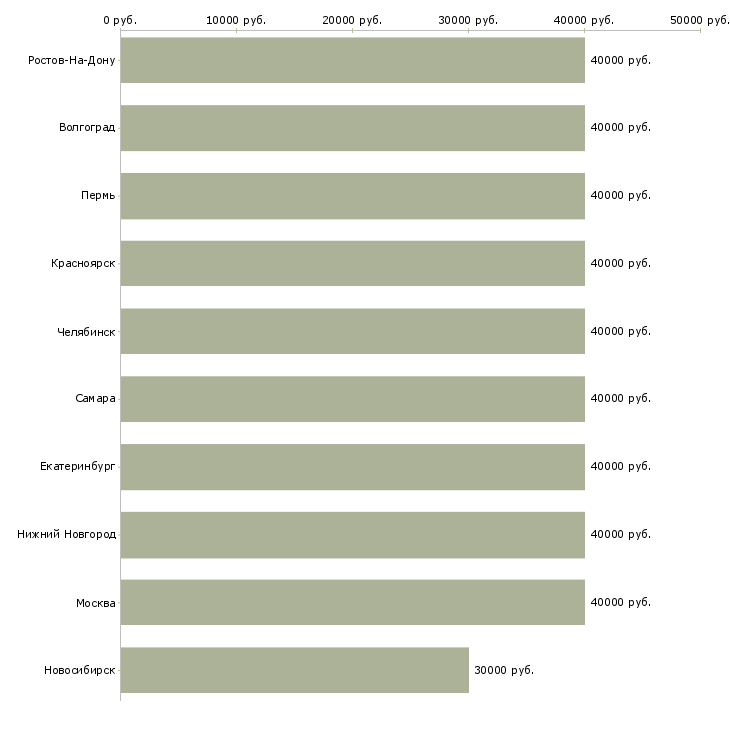Select the Красноярск bar
The width and height of the screenshot is (730, 730).
352,263
